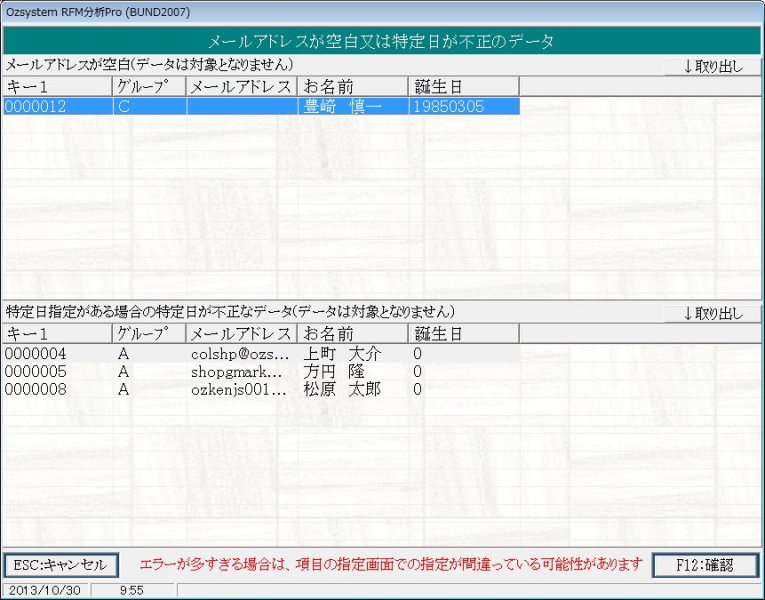The height and width of the screenshot is (600, 765).
Task: Click the ↓取り出し button for the invalid-date list
Action: click(x=713, y=313)
